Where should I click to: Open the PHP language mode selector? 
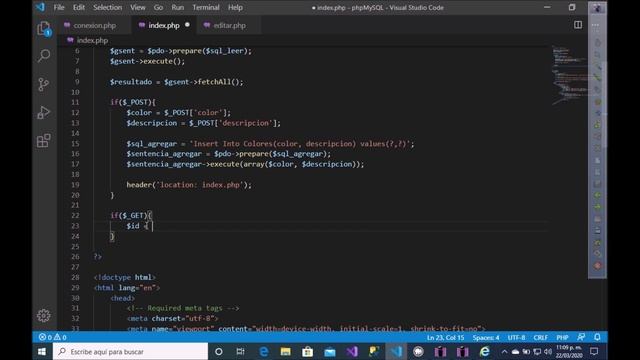click(562, 338)
